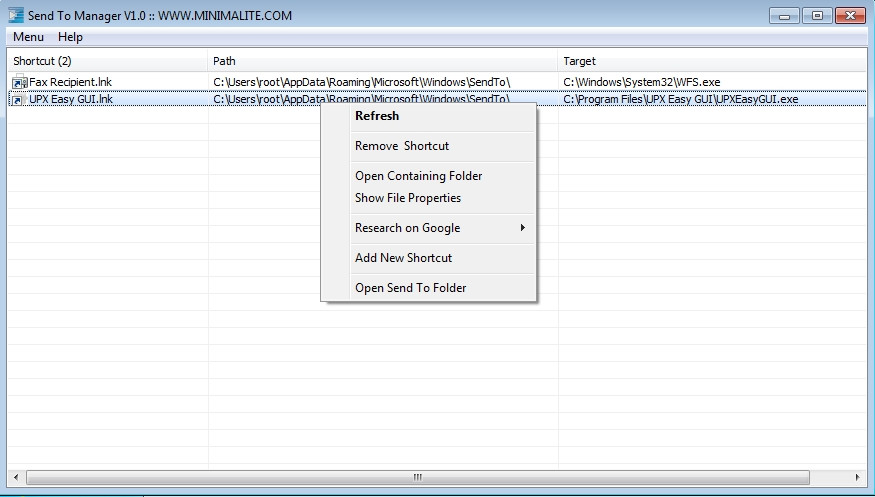Close the Send To Manager window
The height and width of the screenshot is (497, 875).
coord(850,16)
